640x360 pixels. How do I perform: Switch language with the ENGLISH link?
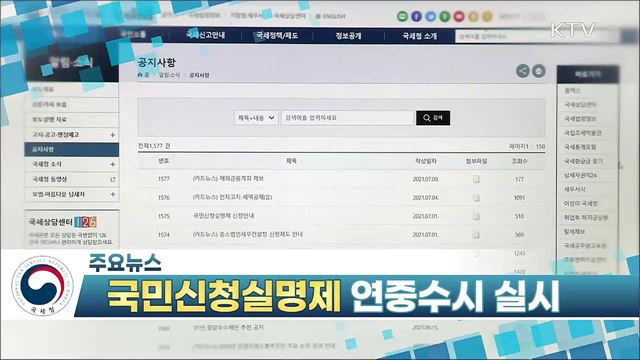(x=330, y=16)
